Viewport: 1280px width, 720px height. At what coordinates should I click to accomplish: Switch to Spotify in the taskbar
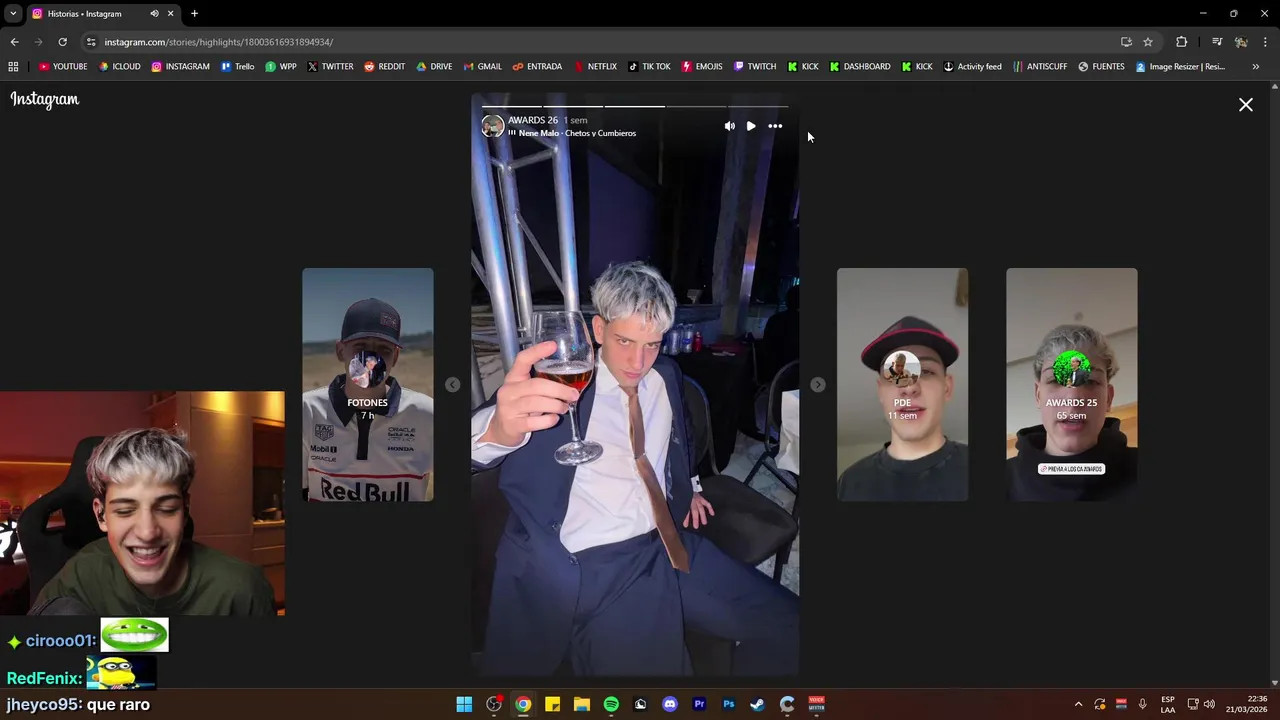tap(611, 704)
